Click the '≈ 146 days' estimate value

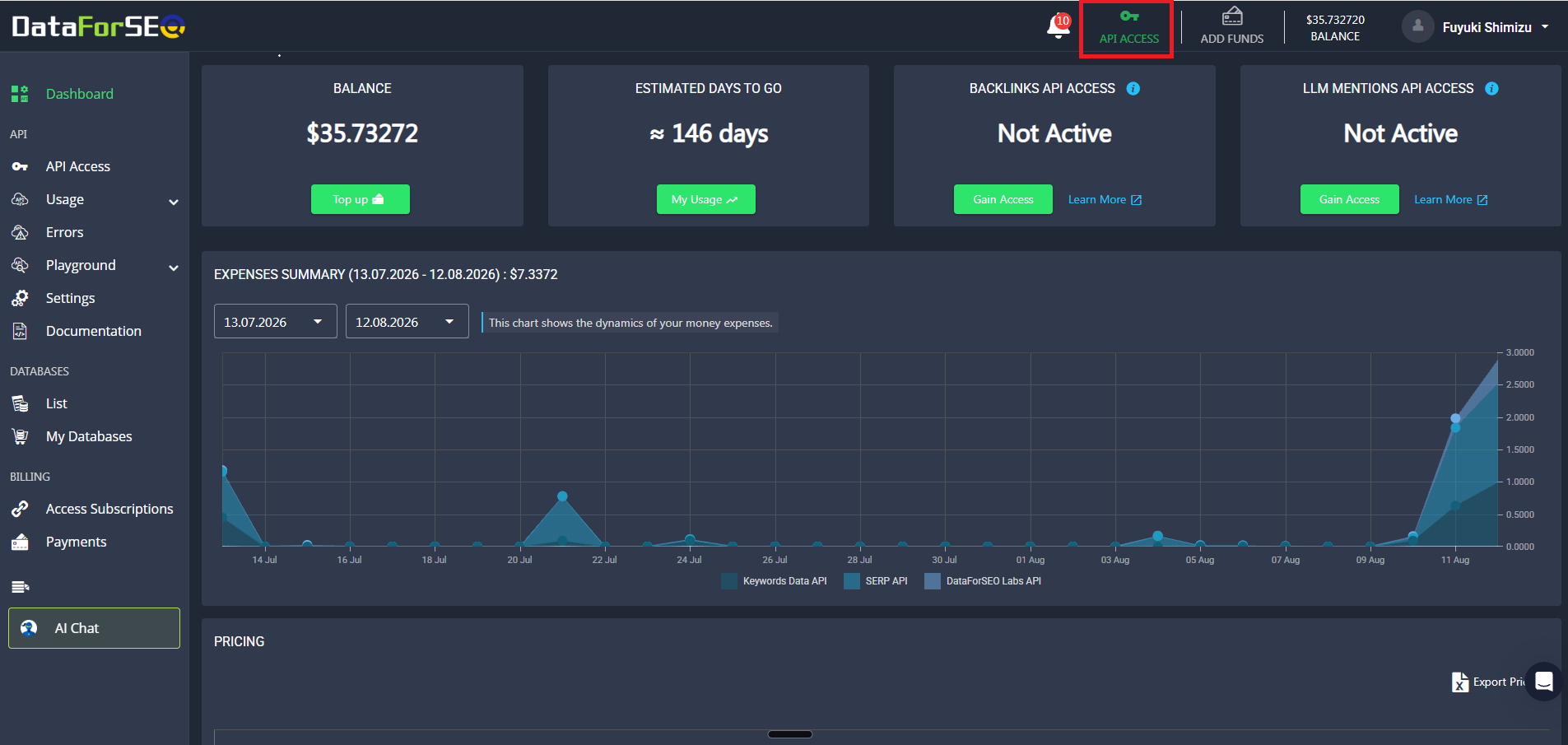[x=709, y=133]
